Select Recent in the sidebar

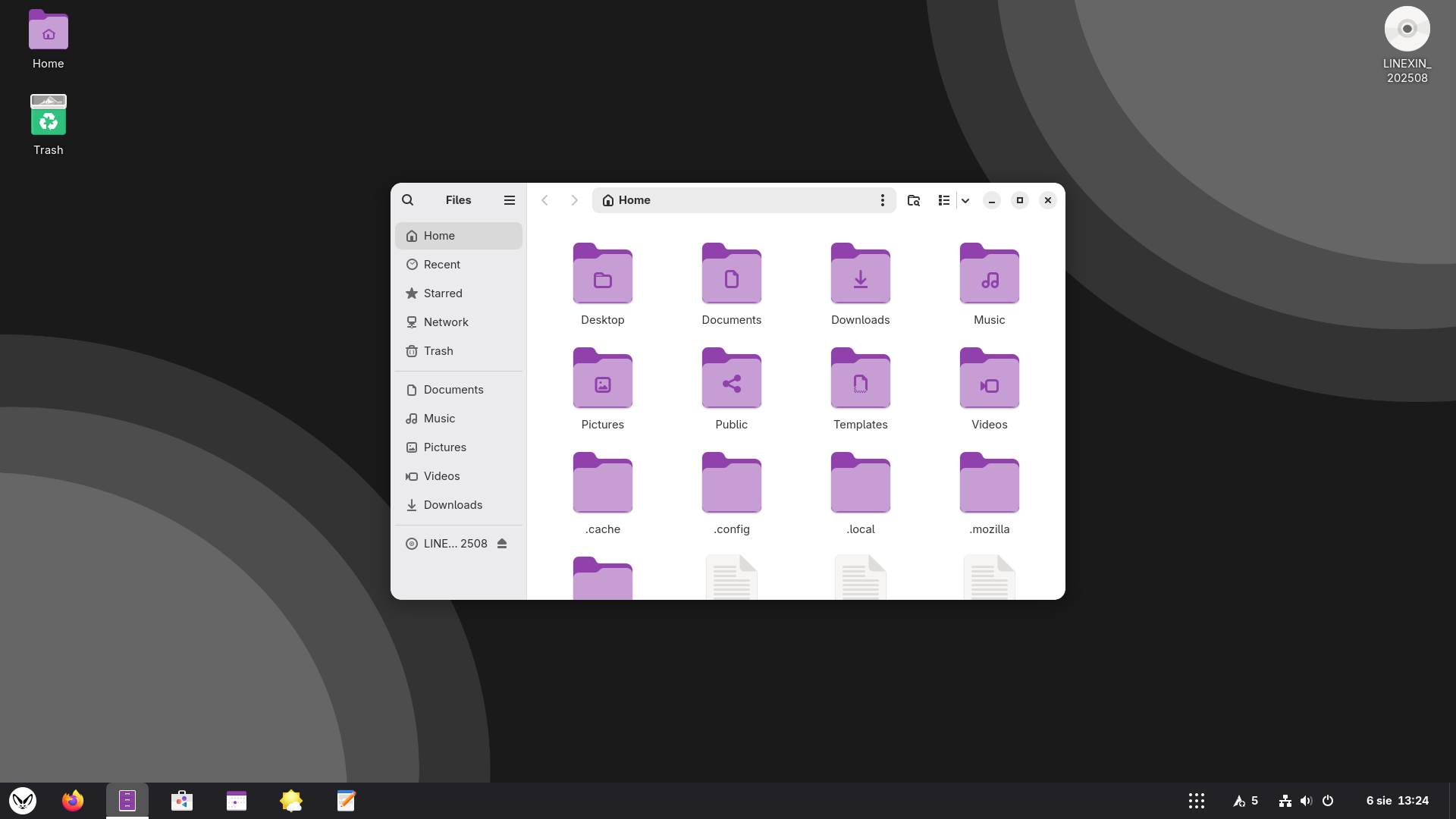[442, 265]
